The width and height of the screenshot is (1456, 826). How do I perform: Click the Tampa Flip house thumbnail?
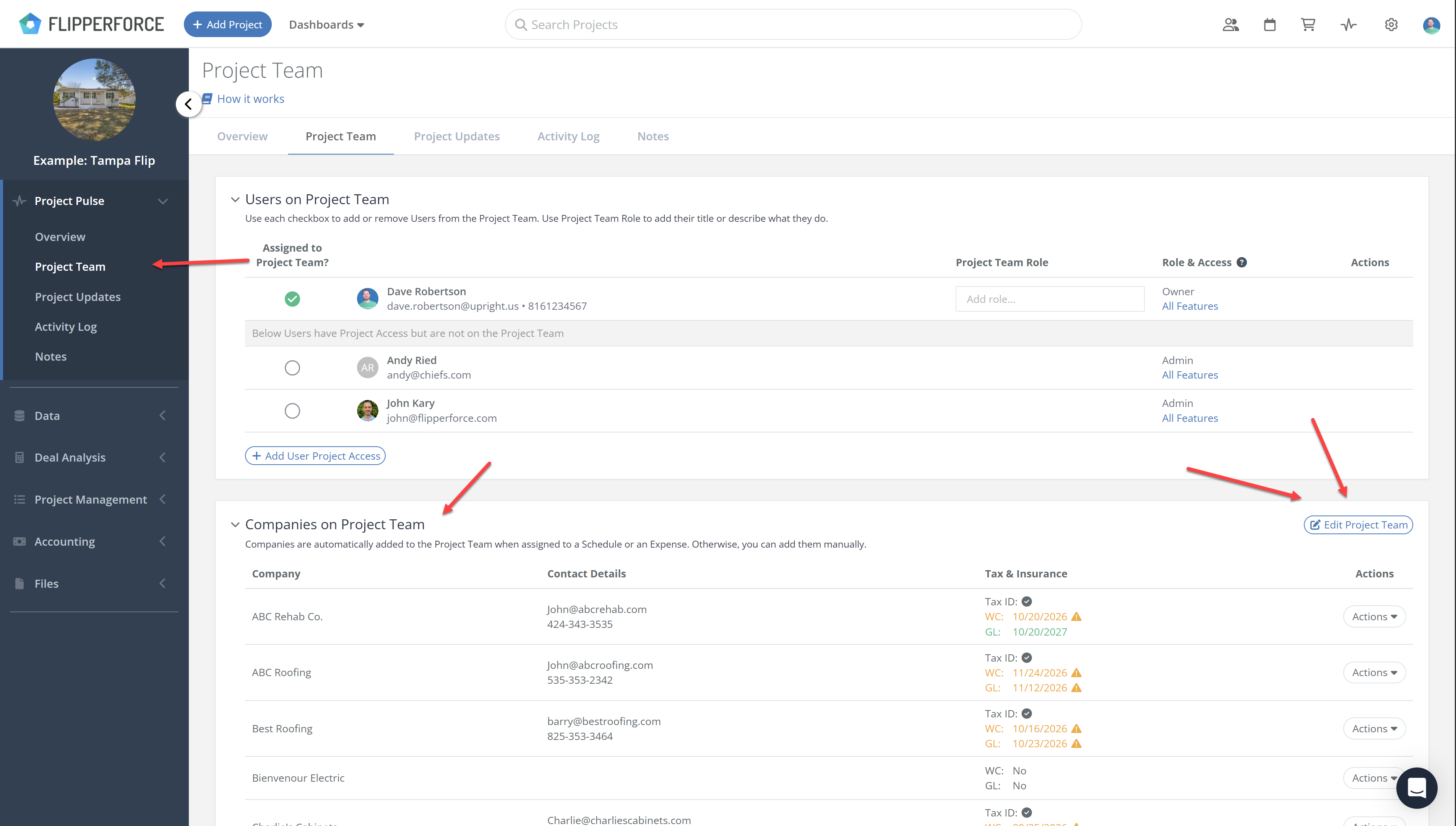click(94, 99)
